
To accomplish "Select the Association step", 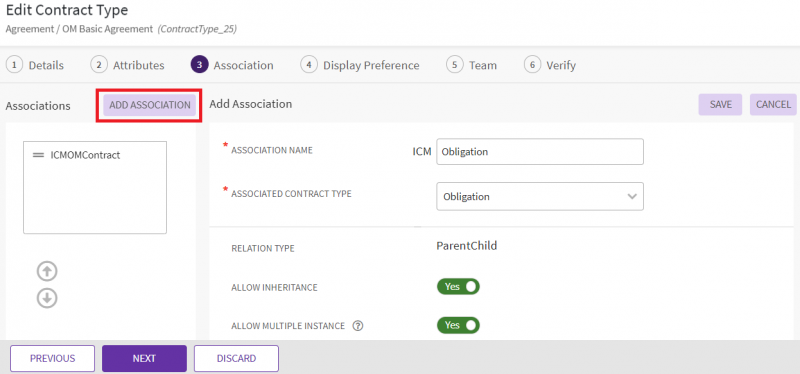I will tap(232, 65).
